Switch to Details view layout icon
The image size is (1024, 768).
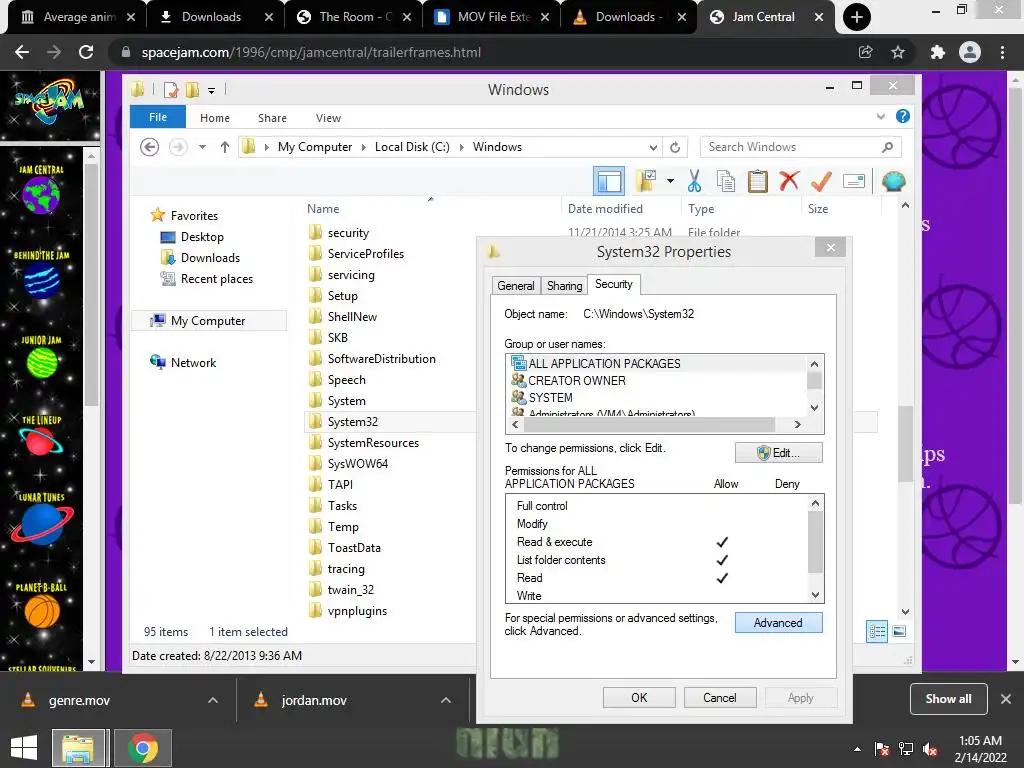877,632
